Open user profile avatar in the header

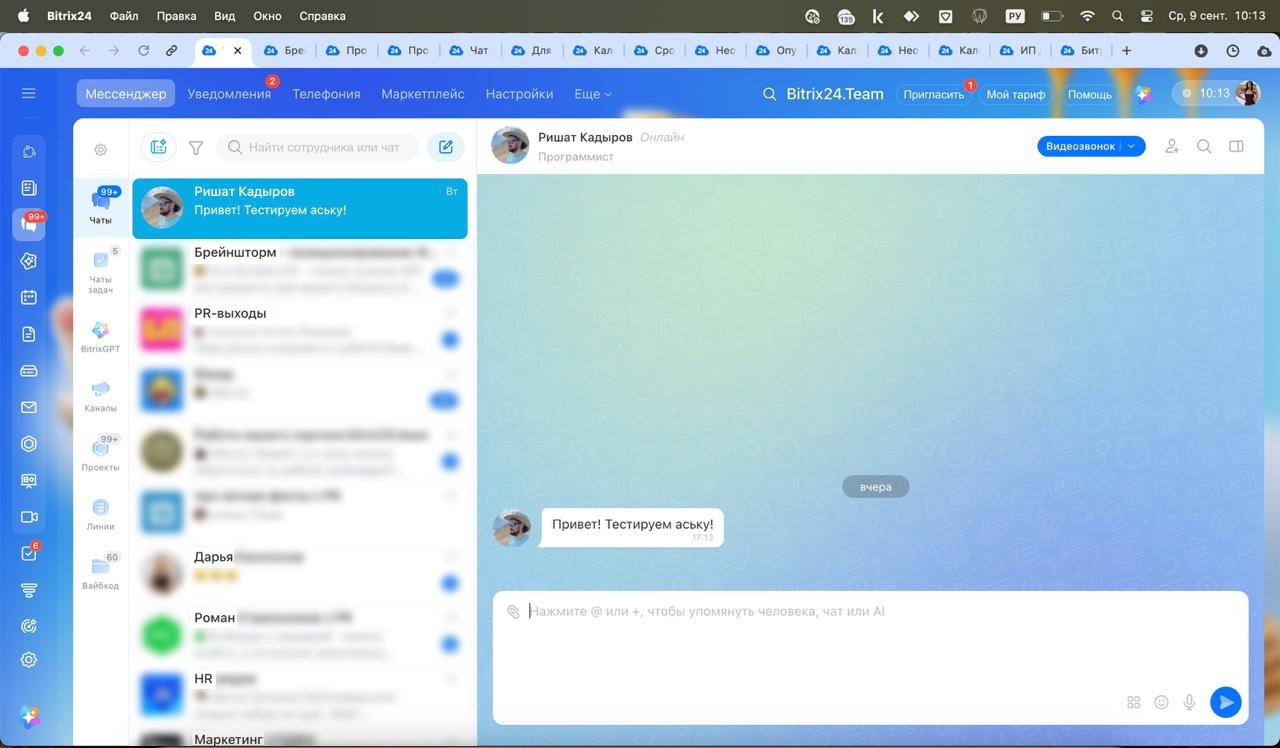(1248, 93)
